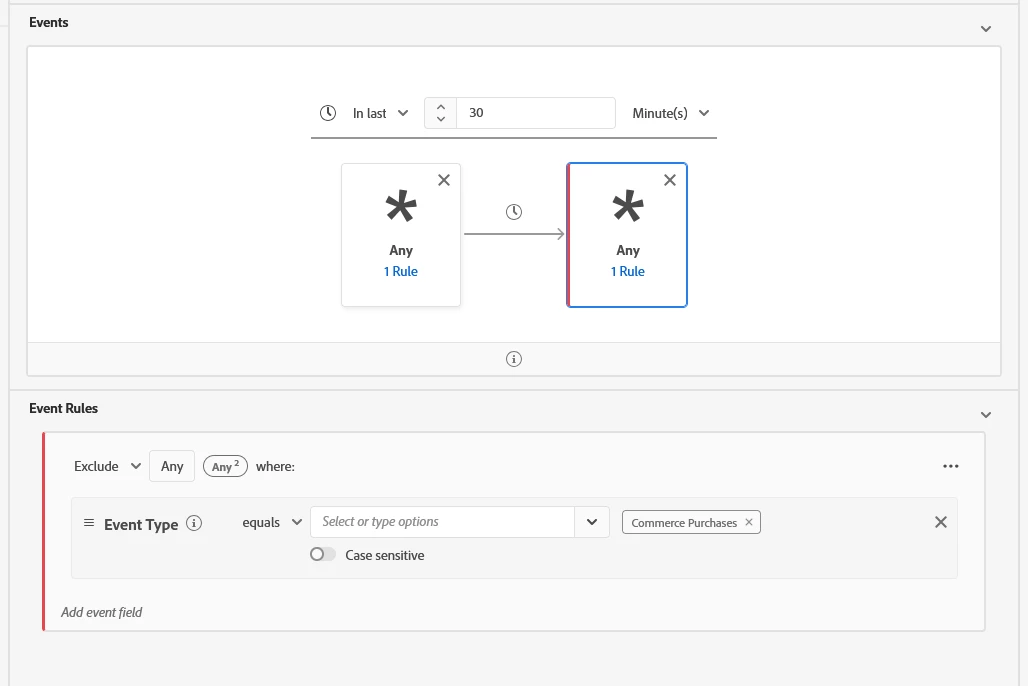Grab the drag handle beside Event Type
Image resolution: width=1028 pixels, height=686 pixels.
pos(89,523)
